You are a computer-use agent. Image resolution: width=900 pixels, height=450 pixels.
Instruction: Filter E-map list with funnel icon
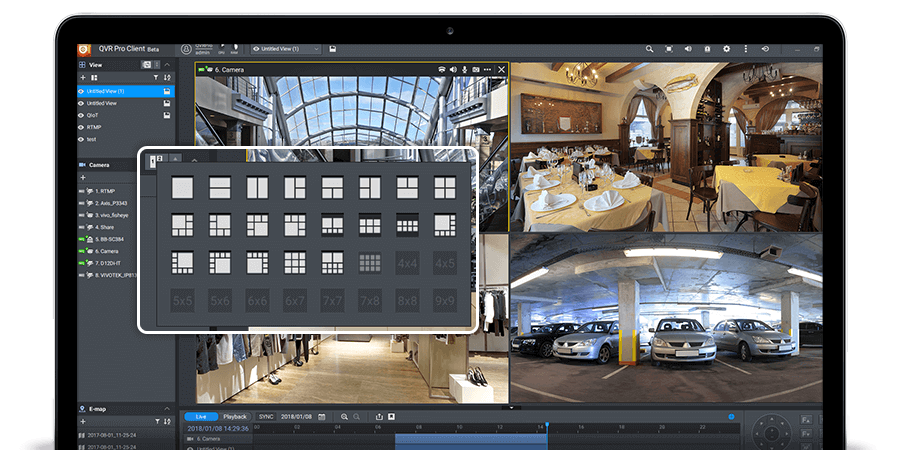coord(156,421)
